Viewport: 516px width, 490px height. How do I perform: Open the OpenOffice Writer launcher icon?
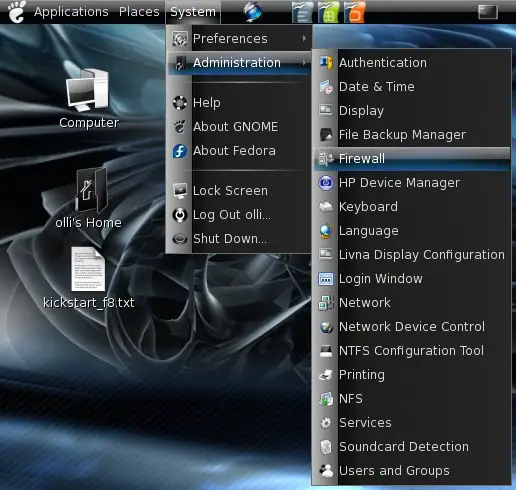point(302,12)
